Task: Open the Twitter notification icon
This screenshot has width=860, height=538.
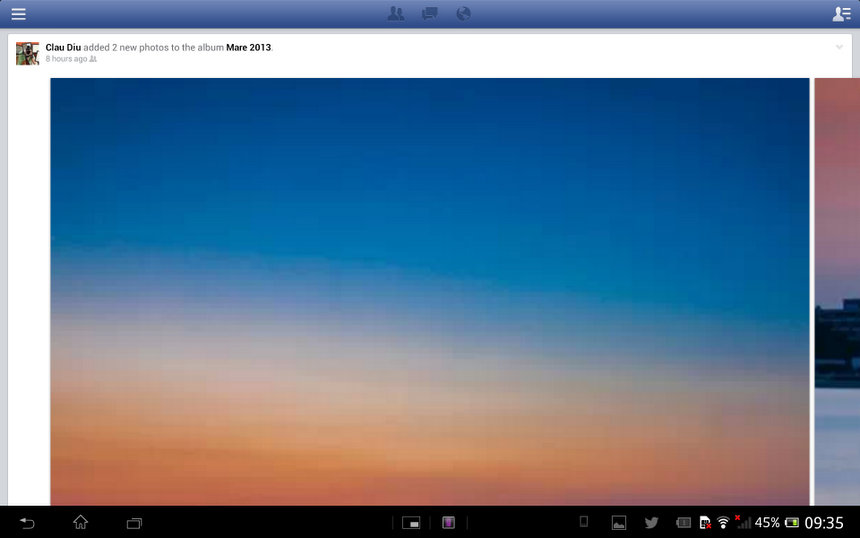Action: (x=652, y=523)
